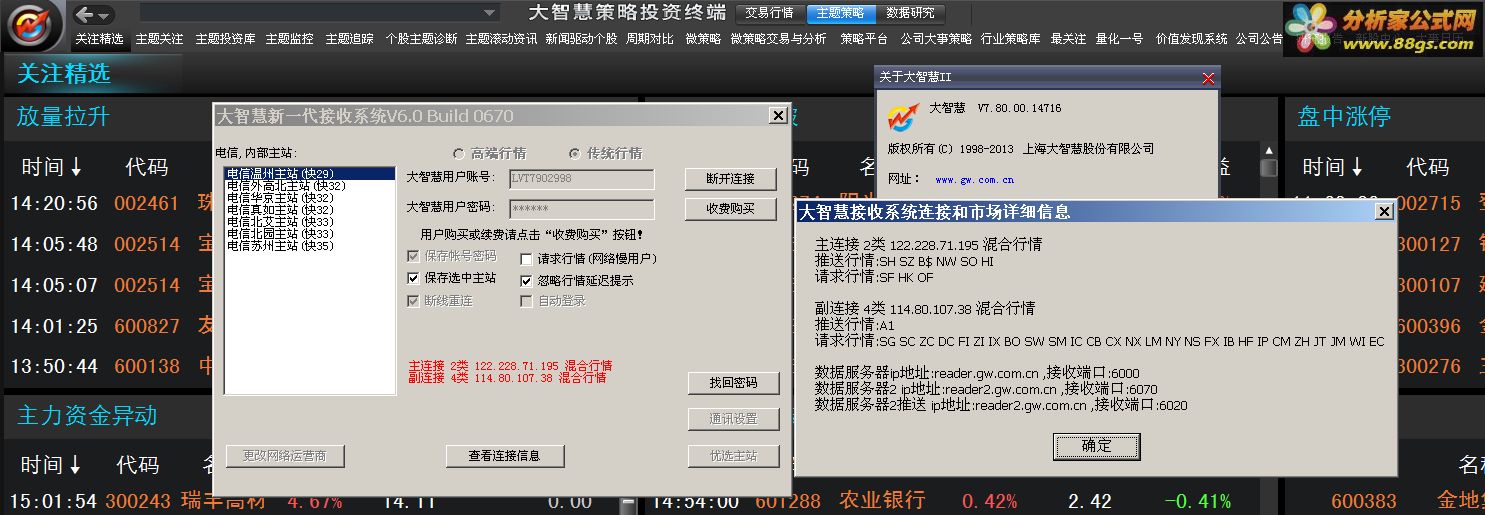Click 大智慧用户密码 input field
The width and height of the screenshot is (1485, 515).
(582, 209)
